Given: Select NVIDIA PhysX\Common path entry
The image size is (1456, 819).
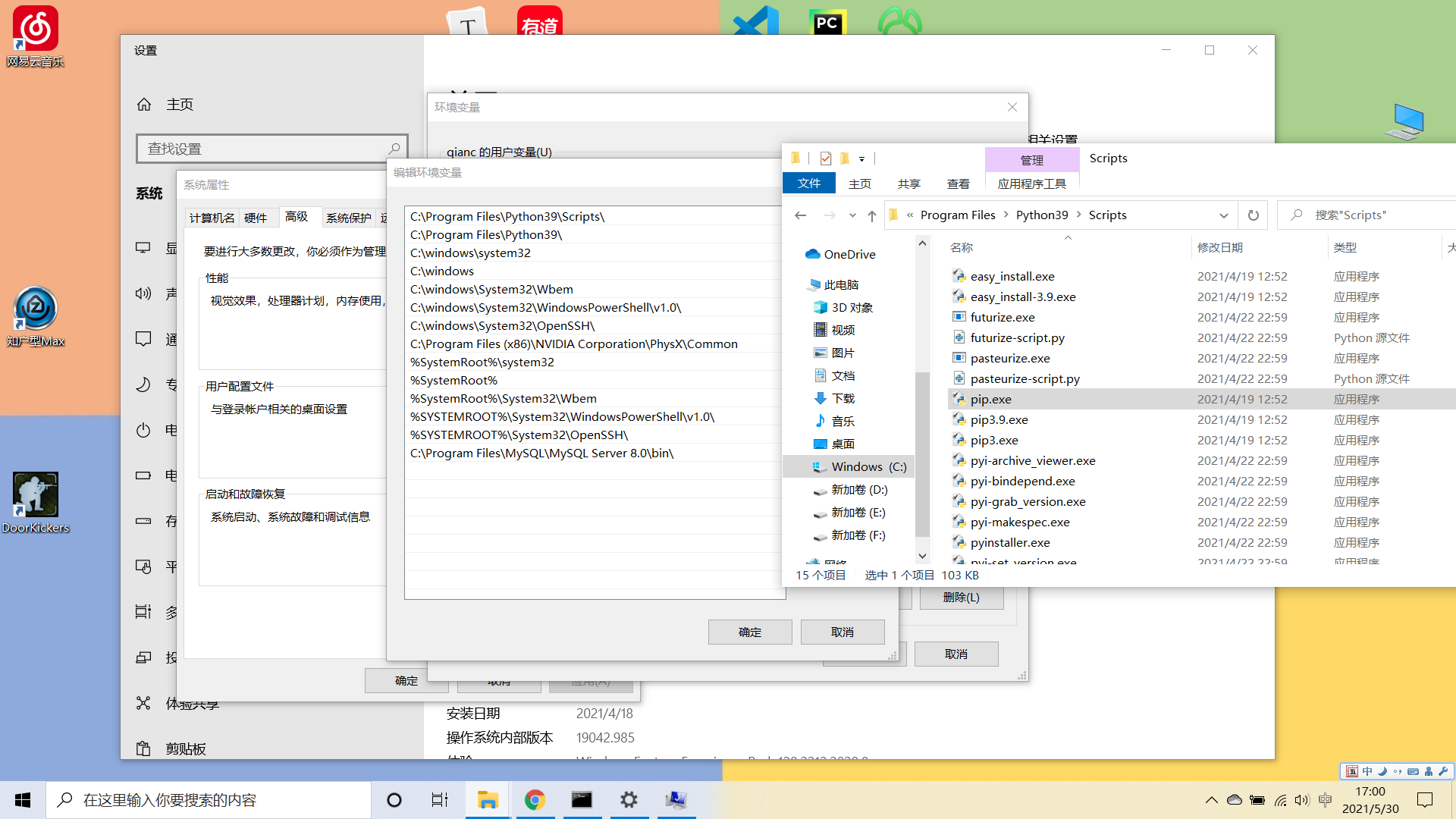Looking at the screenshot, I should pos(595,344).
